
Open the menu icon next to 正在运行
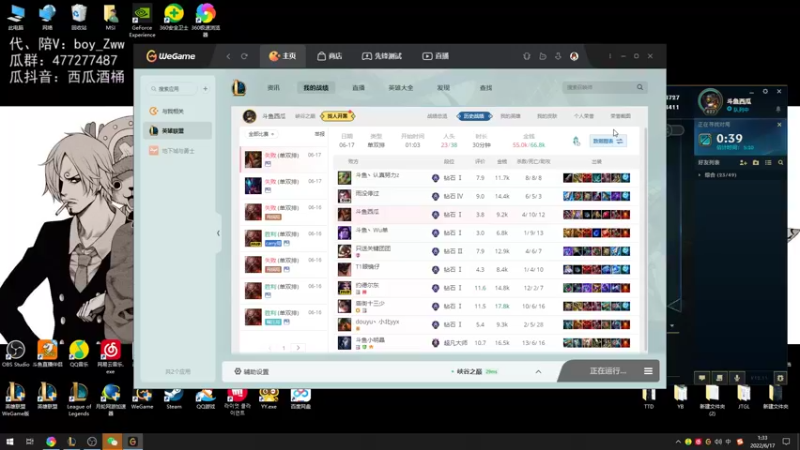click(648, 371)
